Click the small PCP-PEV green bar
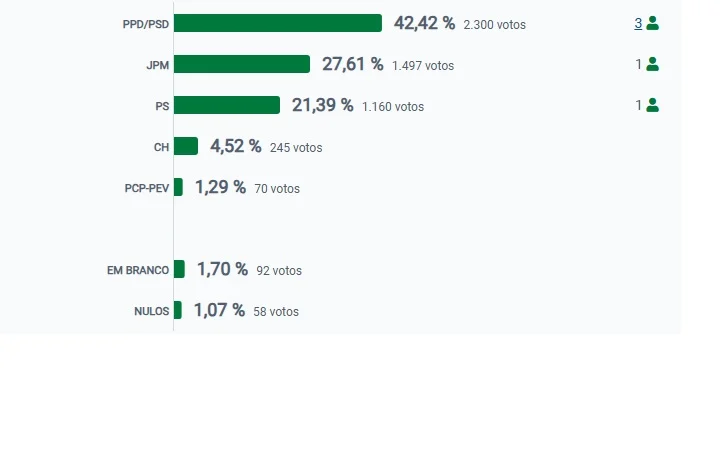This screenshot has height=456, width=726. [178, 187]
